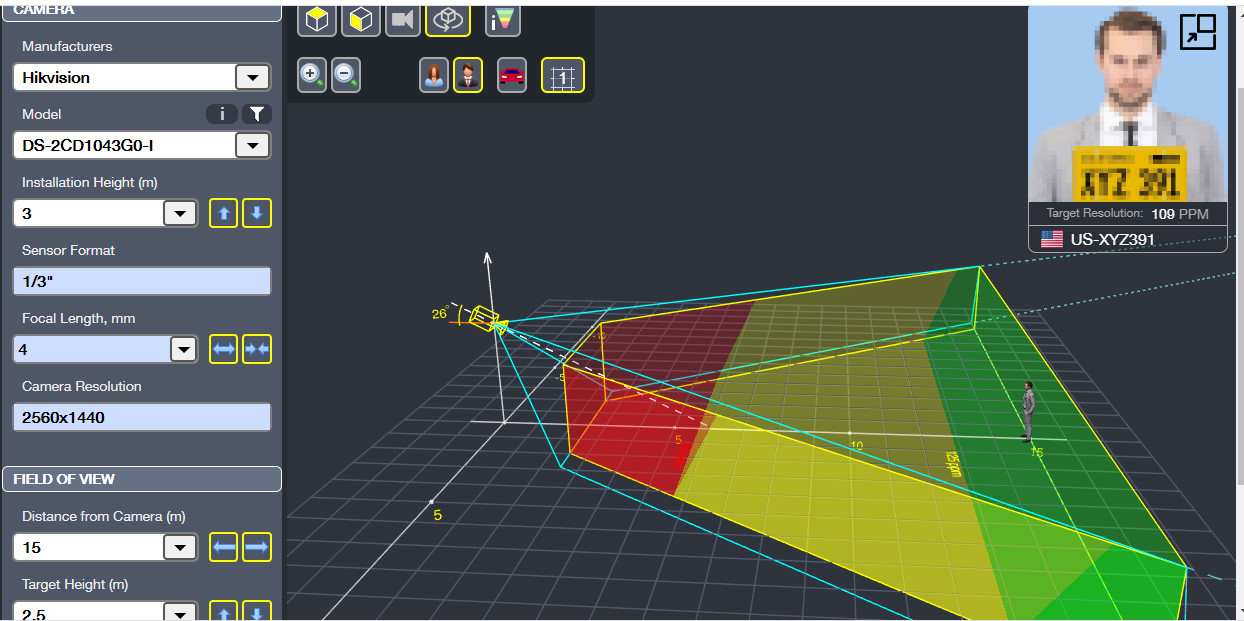Toggle the orbit rotate 3D view
The image size is (1244, 621).
tap(447, 19)
